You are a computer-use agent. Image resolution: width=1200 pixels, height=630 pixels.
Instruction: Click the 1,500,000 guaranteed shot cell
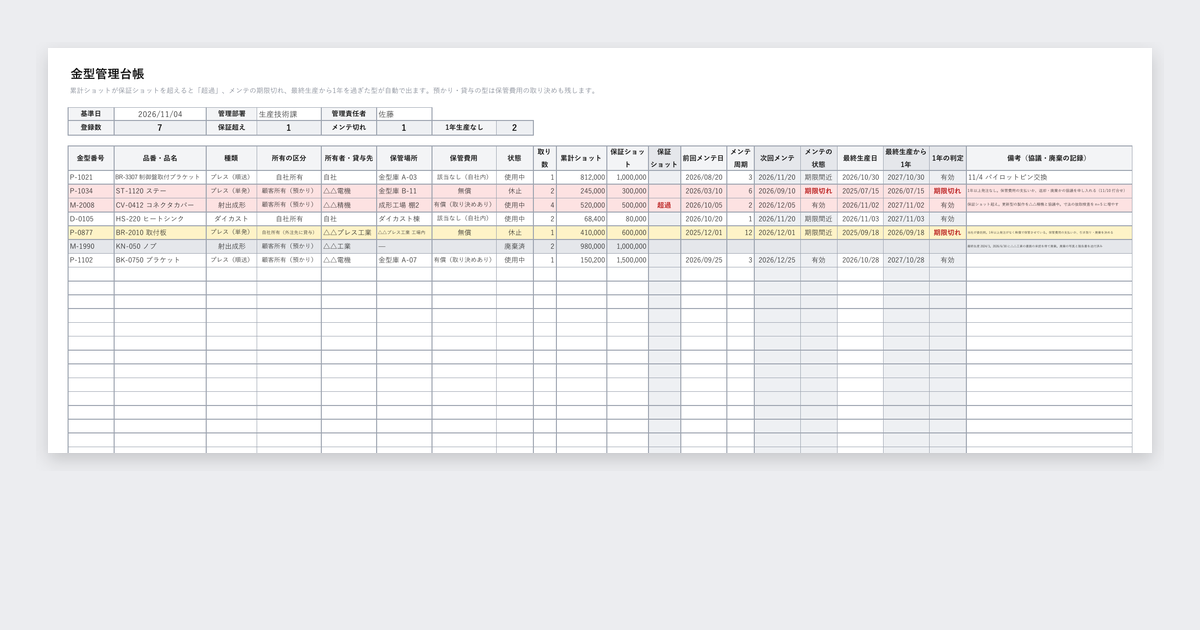point(627,260)
